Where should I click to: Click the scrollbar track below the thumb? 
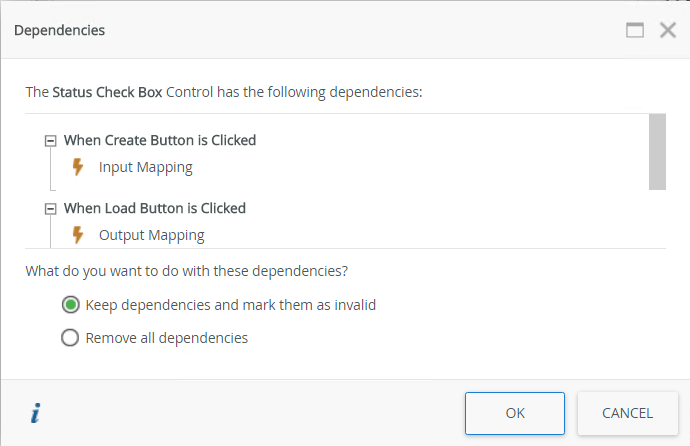click(x=657, y=218)
